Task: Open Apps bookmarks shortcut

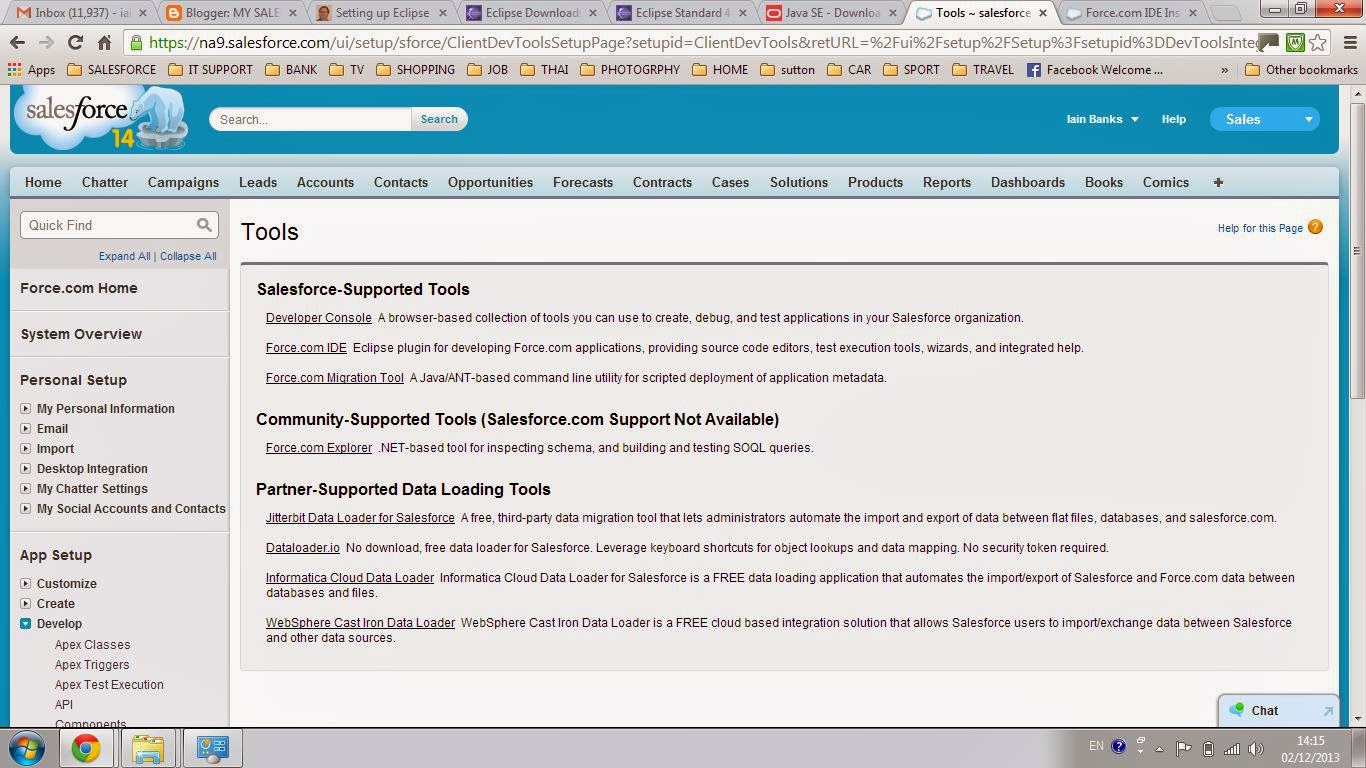Action: pyautogui.click(x=31, y=70)
